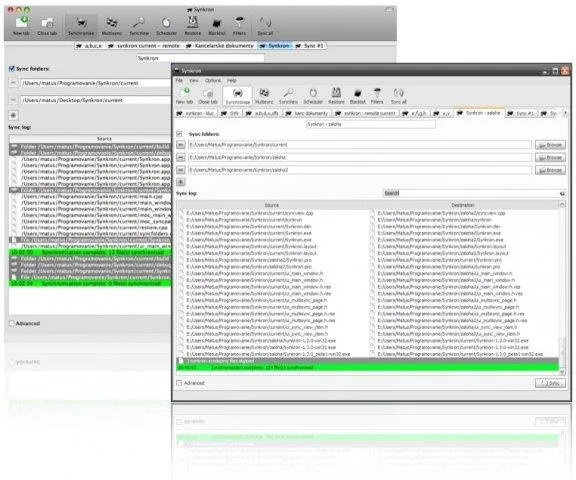576x480 pixels.
Task: Switch to 'kanc dokumenty' front window tab
Action: click(307, 113)
